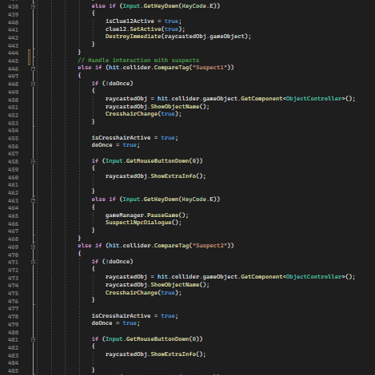Click "ObjectController" type on line 473

[x=314, y=277]
